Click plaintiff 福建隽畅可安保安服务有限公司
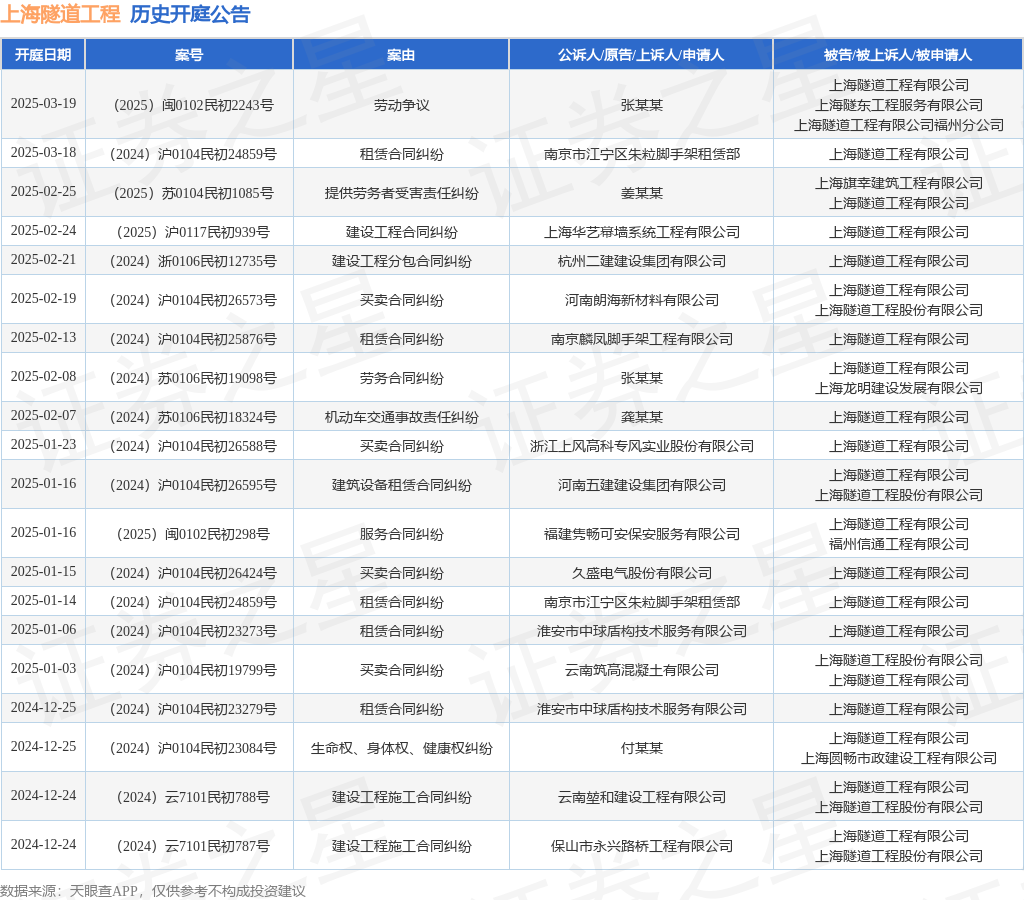The width and height of the screenshot is (1024, 900). click(641, 534)
